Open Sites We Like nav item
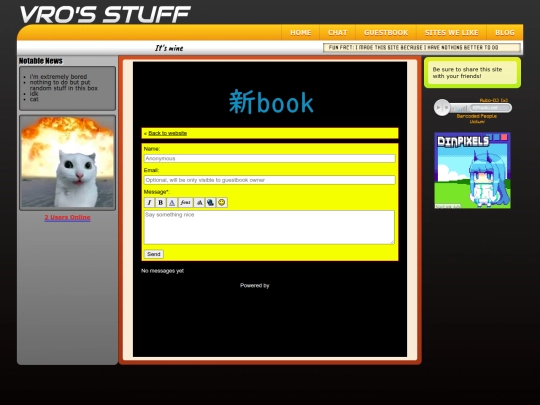The height and width of the screenshot is (405, 540). (x=451, y=32)
